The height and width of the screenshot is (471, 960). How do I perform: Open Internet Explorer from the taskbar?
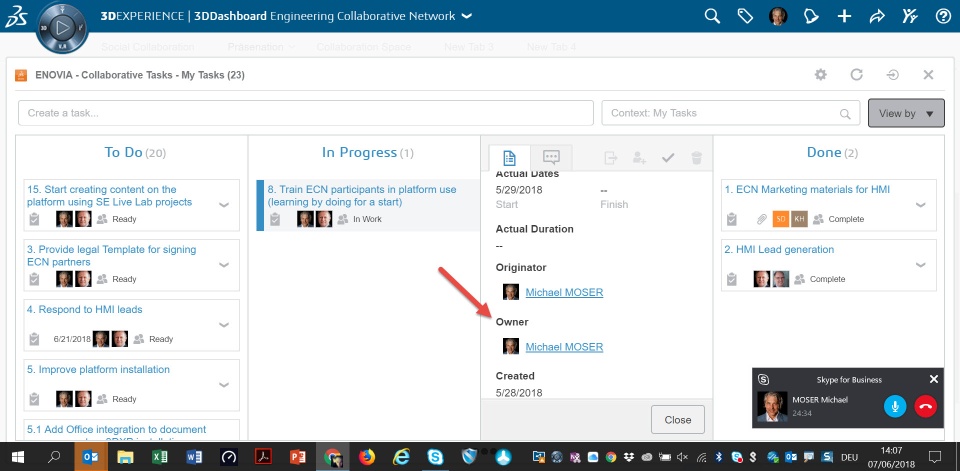(401, 456)
